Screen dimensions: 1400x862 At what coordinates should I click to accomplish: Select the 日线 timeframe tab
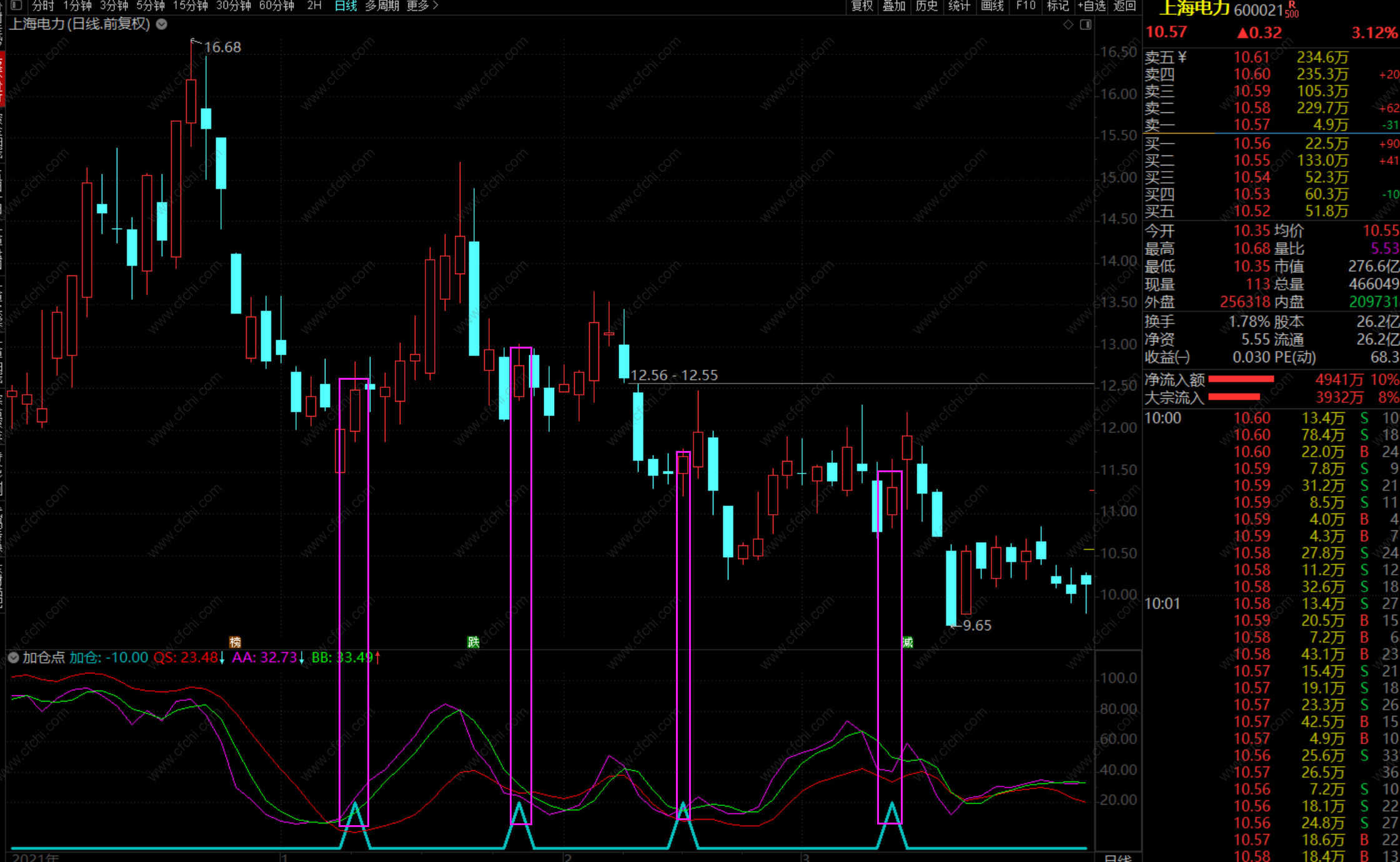[x=345, y=6]
